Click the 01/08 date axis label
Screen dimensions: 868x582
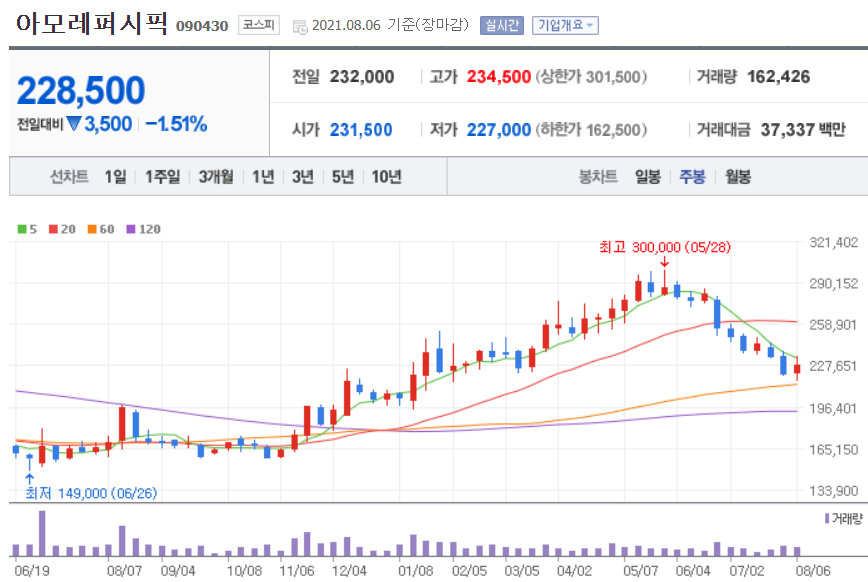[x=416, y=571]
